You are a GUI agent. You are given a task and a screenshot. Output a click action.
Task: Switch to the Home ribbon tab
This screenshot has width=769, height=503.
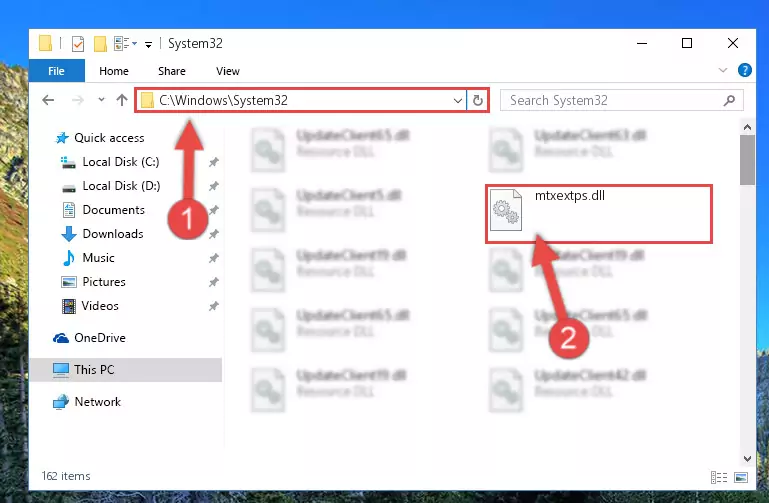tap(114, 71)
